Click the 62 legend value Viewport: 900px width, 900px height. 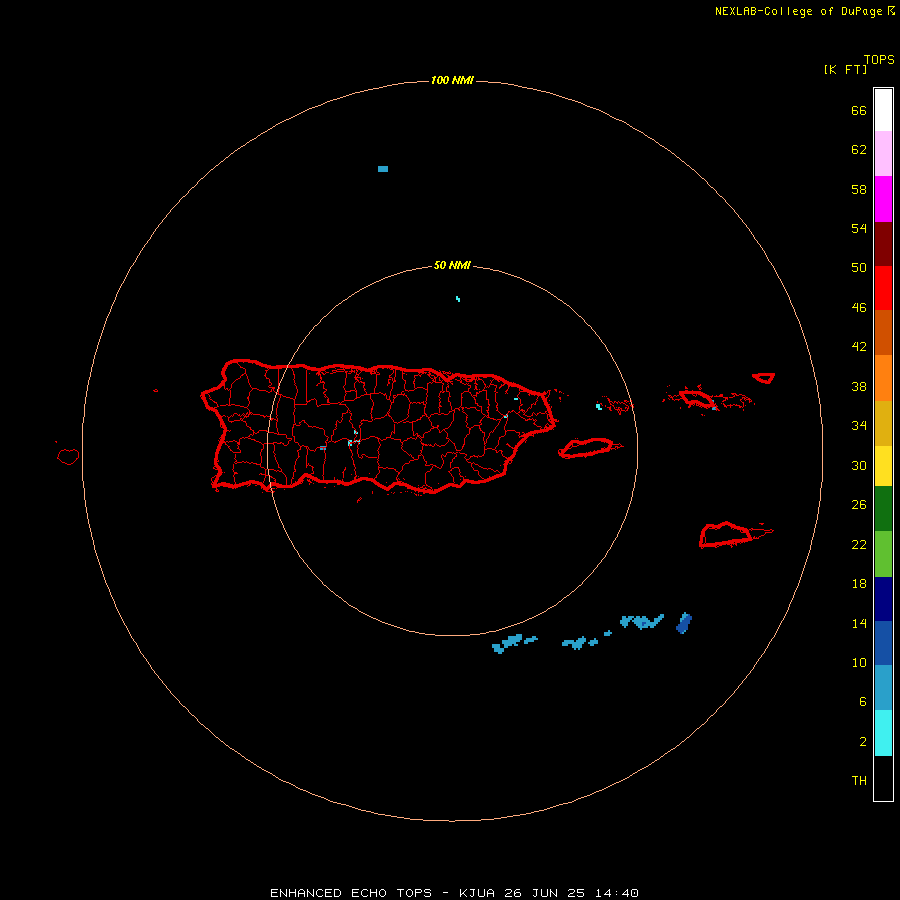click(x=859, y=150)
